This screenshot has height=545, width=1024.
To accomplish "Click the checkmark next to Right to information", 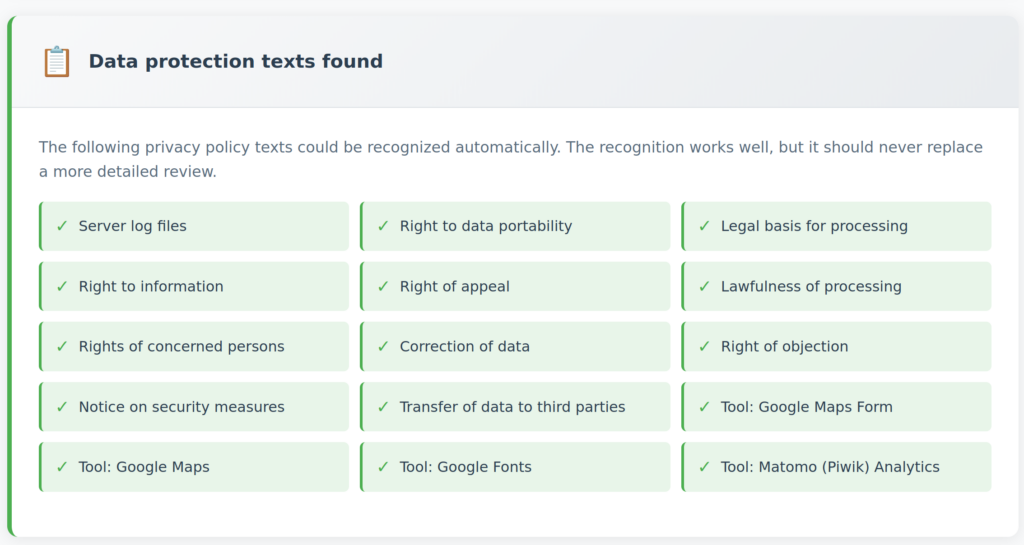I will click(x=62, y=286).
